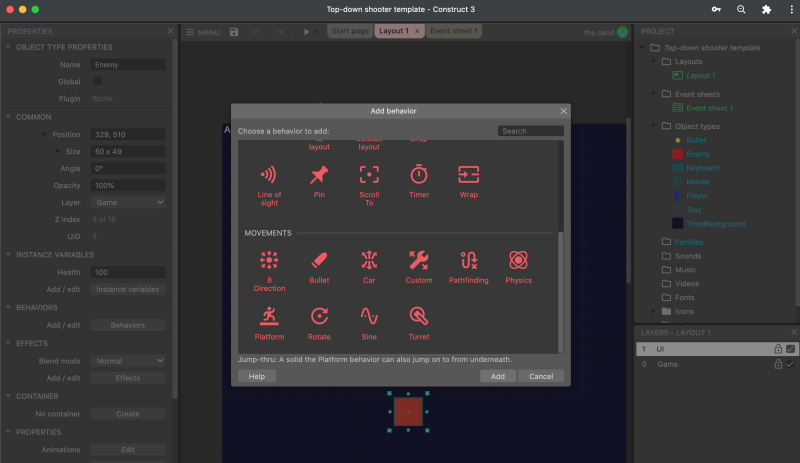Toggle Game layer lock
The width and height of the screenshot is (800, 463).
(x=778, y=364)
